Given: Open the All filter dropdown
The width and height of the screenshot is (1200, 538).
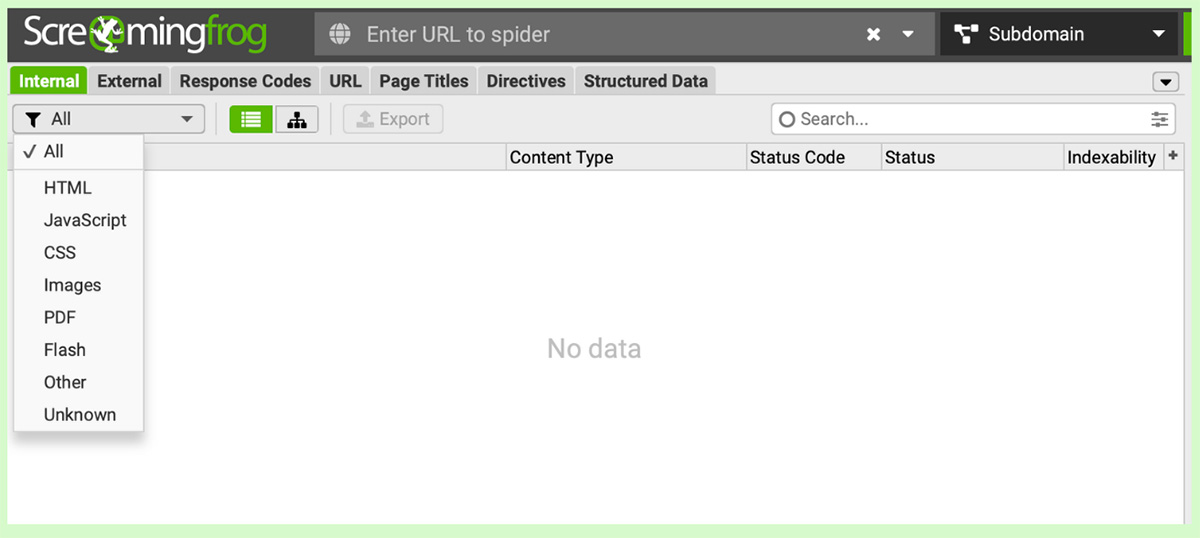Looking at the screenshot, I should [x=109, y=119].
